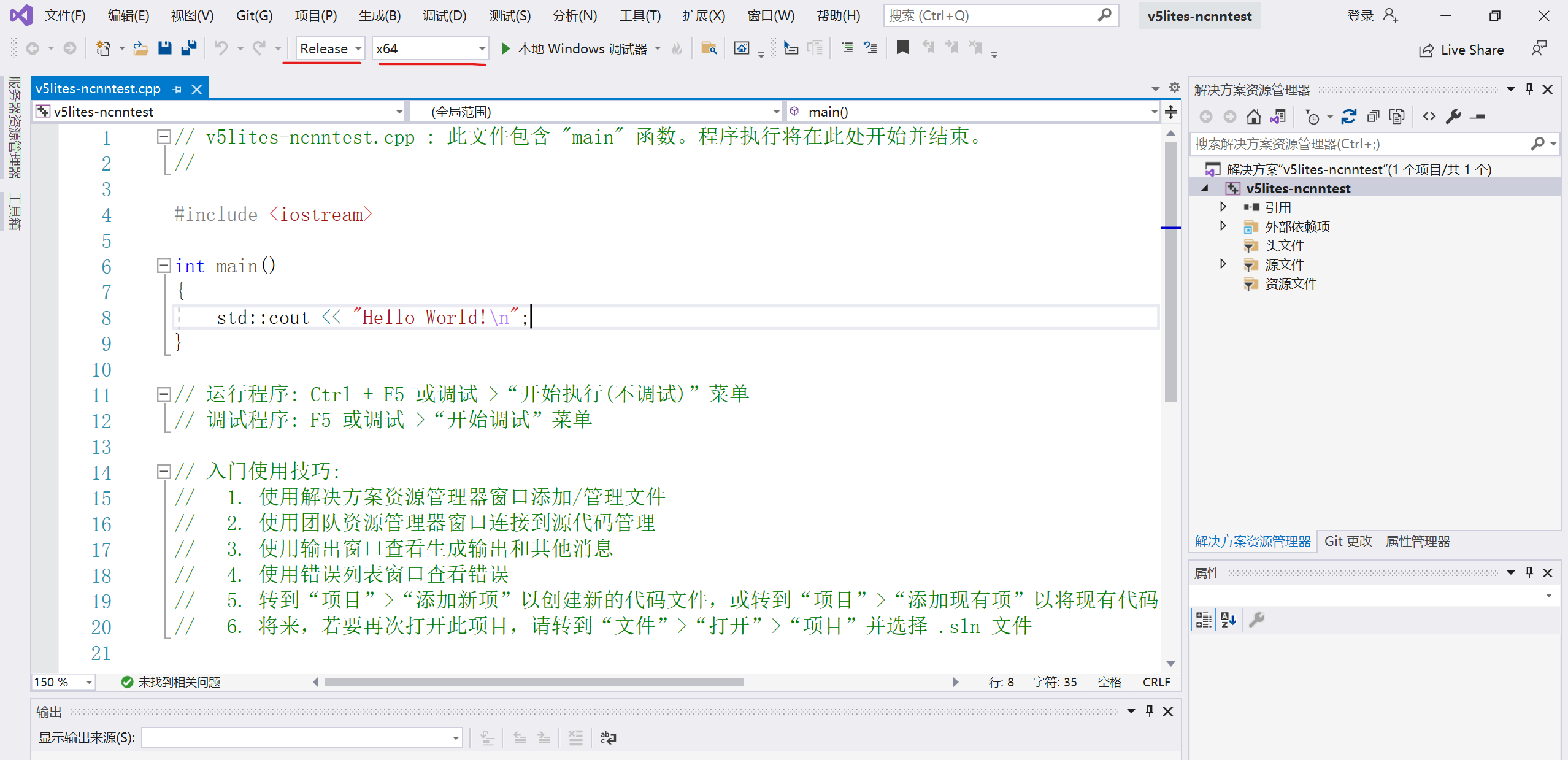This screenshot has width=1568, height=760.
Task: Open the v5lites-ncnntest scope dropdown
Action: (x=220, y=112)
